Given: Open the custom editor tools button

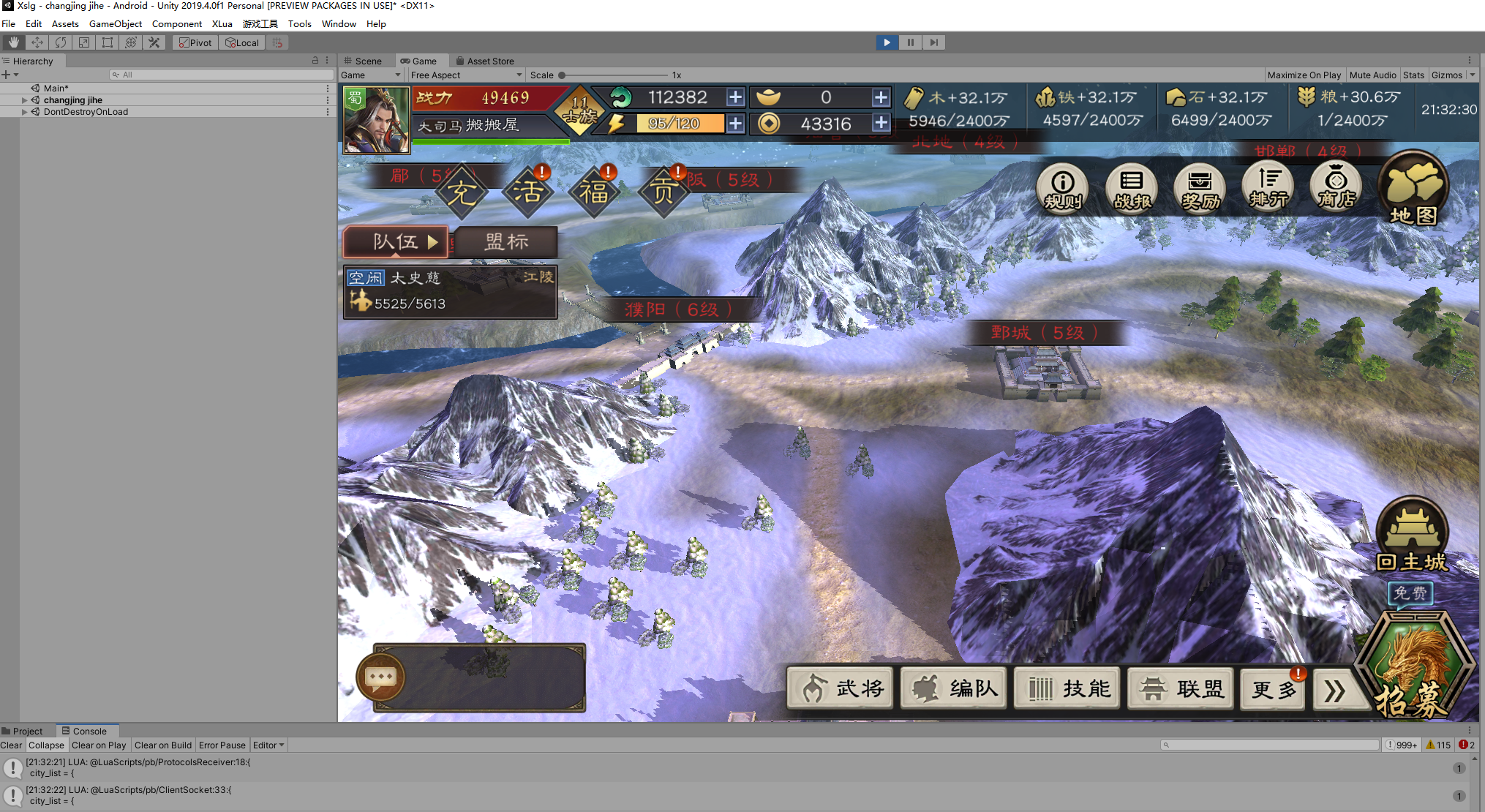Looking at the screenshot, I should pyautogui.click(x=154, y=42).
